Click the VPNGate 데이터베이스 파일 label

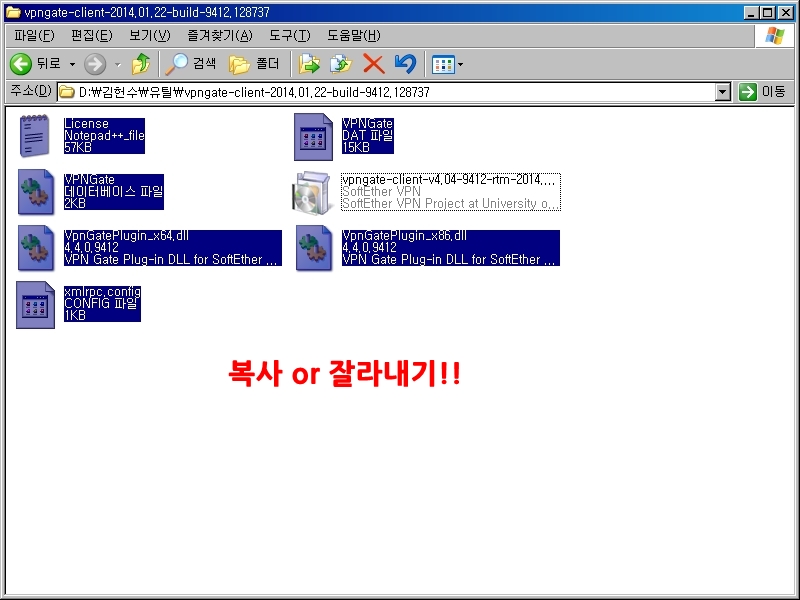pos(114,192)
